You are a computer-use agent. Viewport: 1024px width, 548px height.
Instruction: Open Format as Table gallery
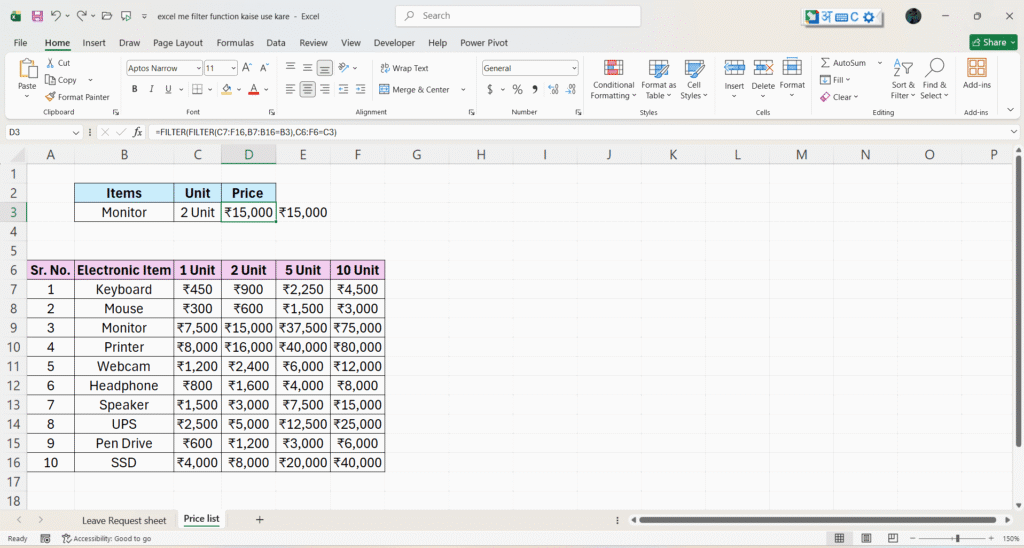[x=658, y=80]
